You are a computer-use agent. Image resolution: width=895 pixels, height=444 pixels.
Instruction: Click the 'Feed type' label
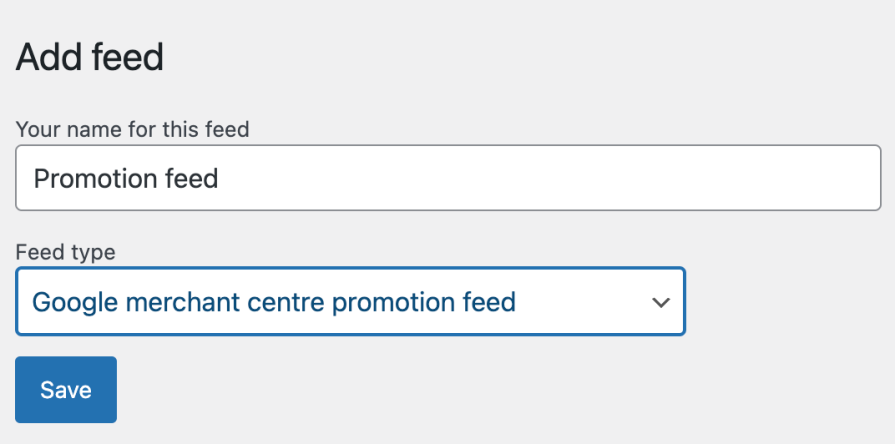[66, 252]
